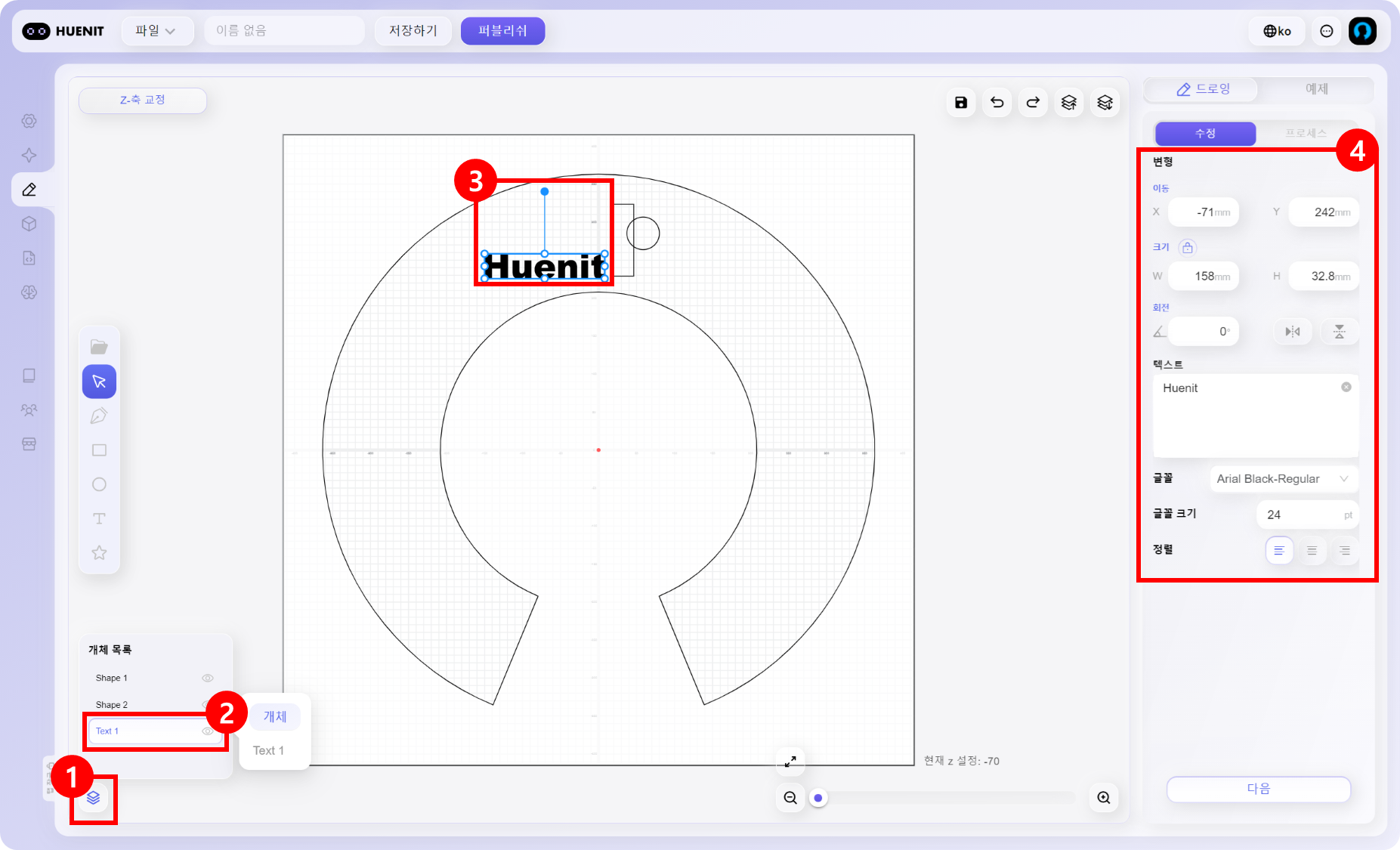1400x850 pixels.
Task: Open the ko language selector
Action: (x=1278, y=31)
